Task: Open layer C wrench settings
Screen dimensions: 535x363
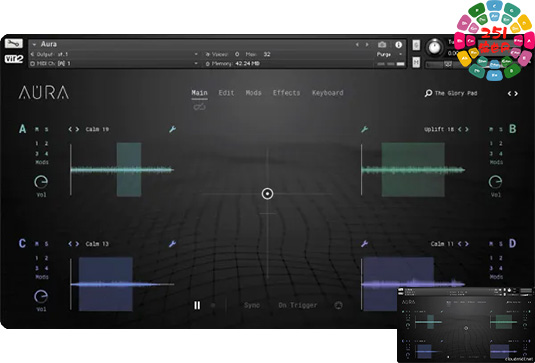Action: [173, 244]
